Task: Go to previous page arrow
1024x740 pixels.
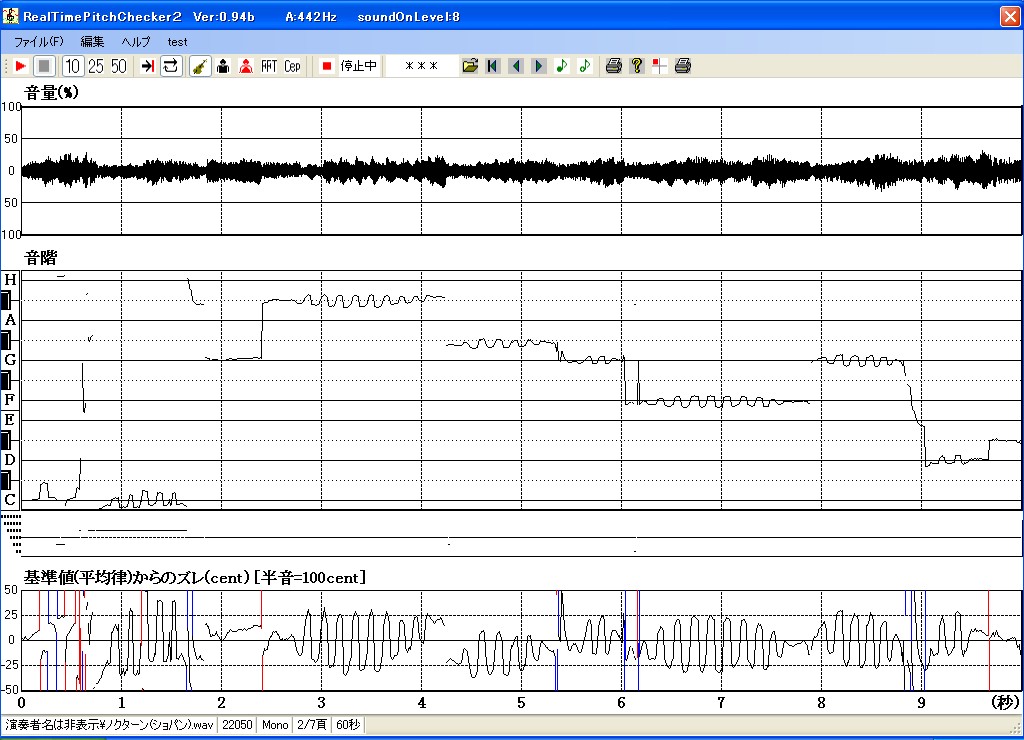Action: click(516, 66)
